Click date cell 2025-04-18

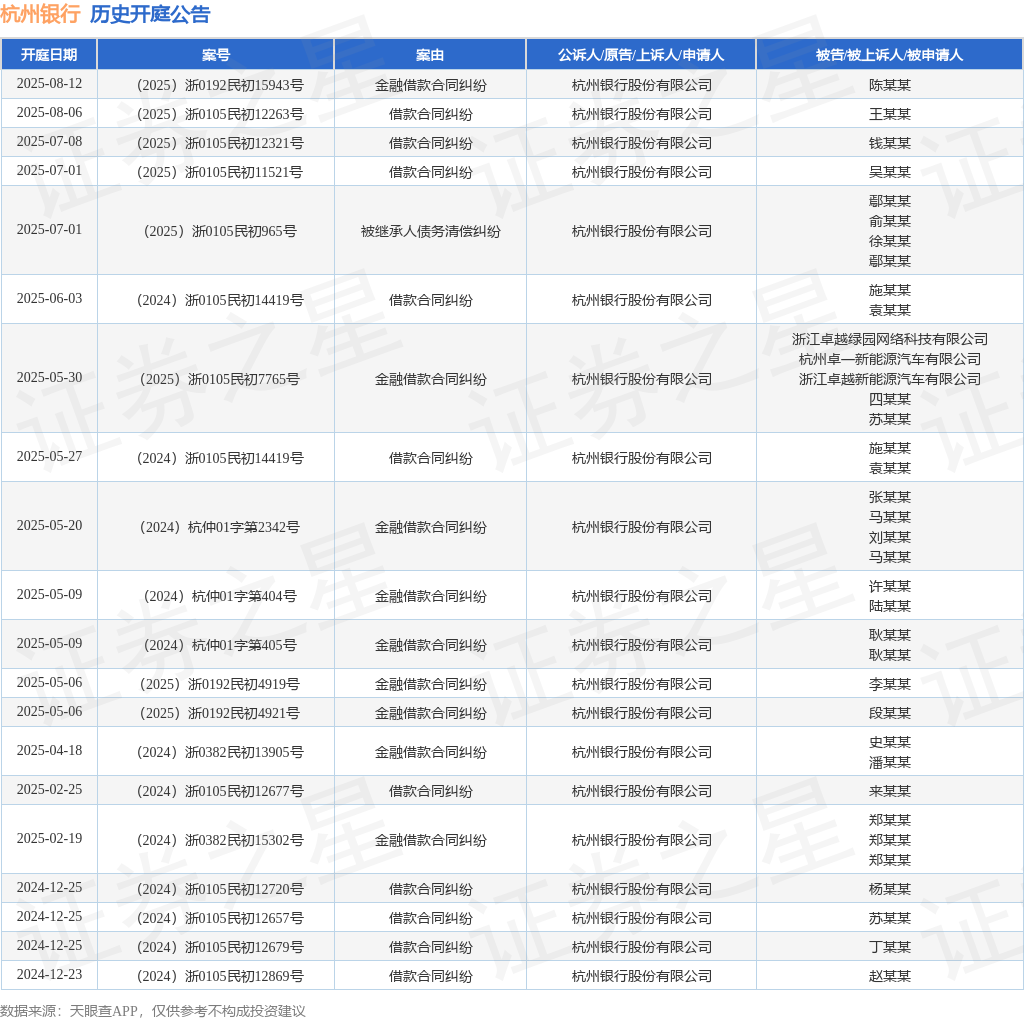(x=49, y=750)
